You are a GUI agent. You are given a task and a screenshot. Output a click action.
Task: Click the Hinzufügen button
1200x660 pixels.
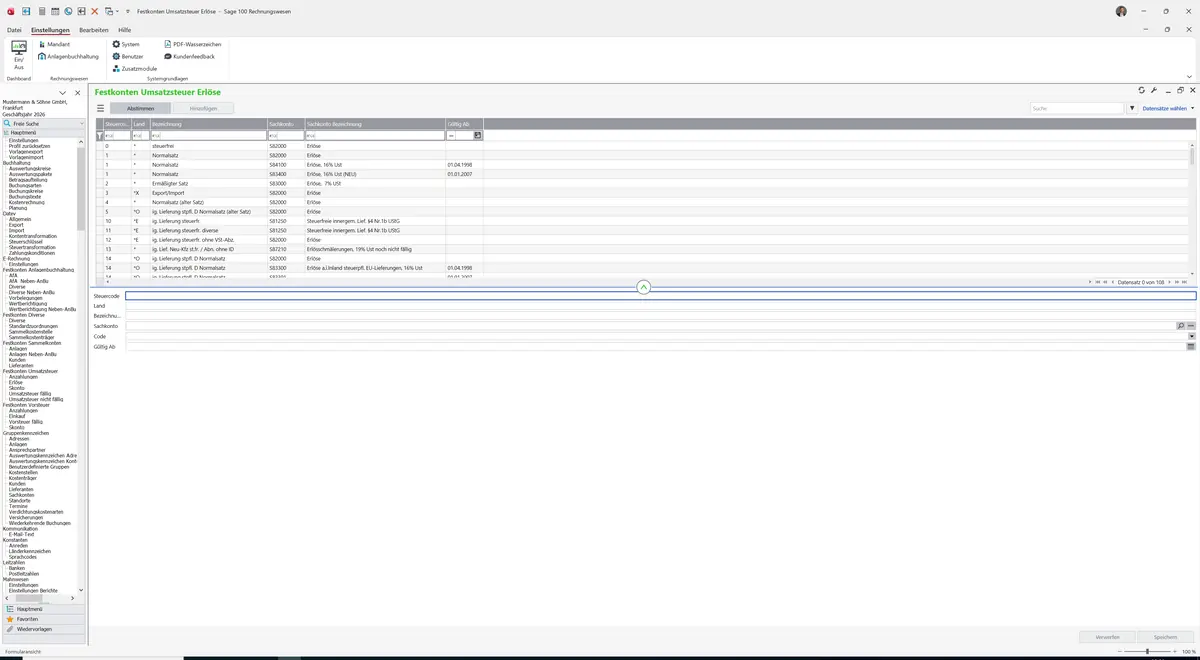coord(203,108)
